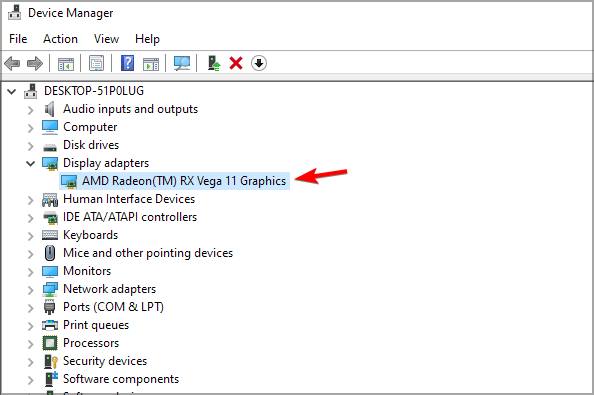Open the Action menu

pyautogui.click(x=60, y=39)
